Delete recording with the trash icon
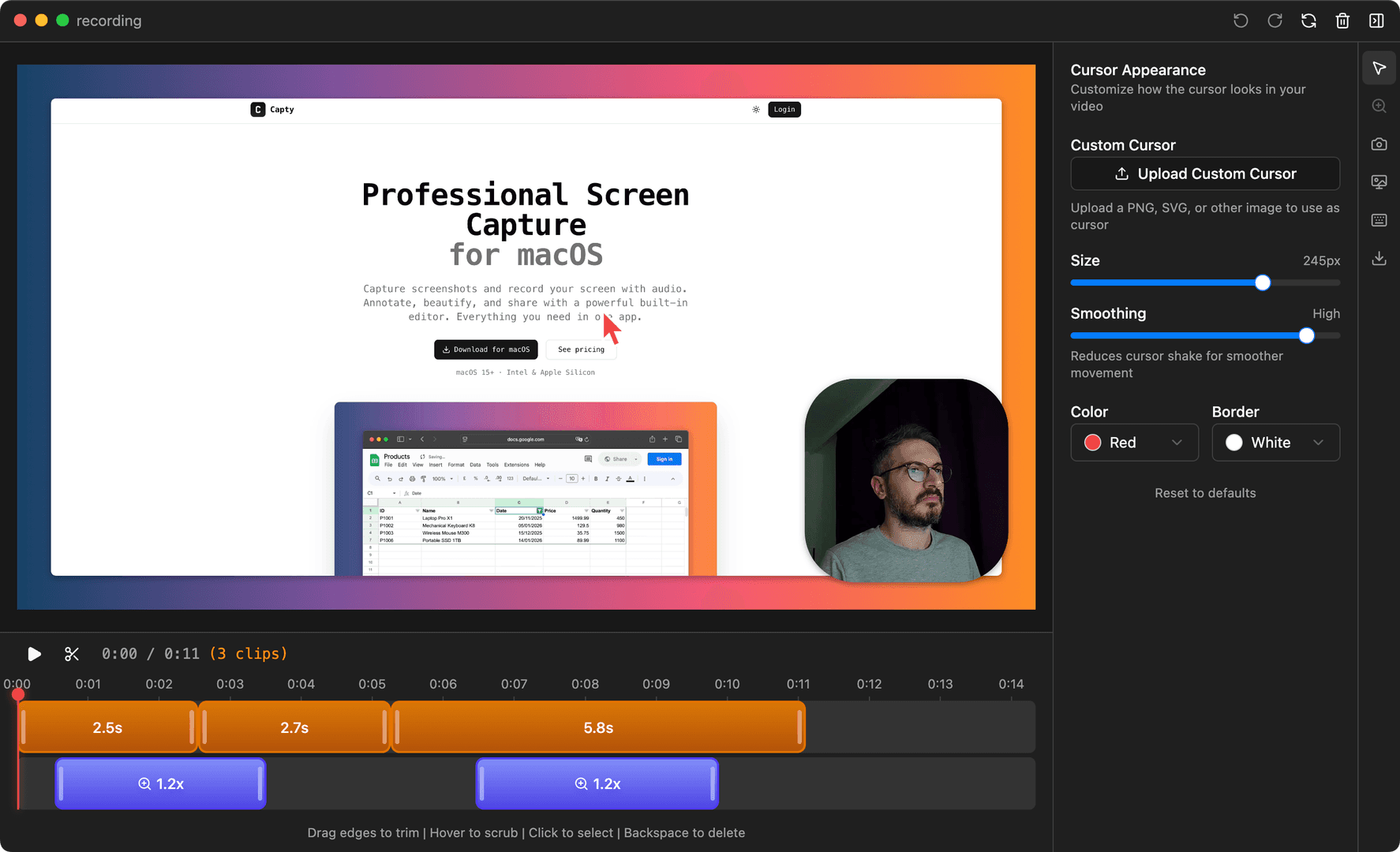The image size is (1400, 852). [x=1342, y=21]
